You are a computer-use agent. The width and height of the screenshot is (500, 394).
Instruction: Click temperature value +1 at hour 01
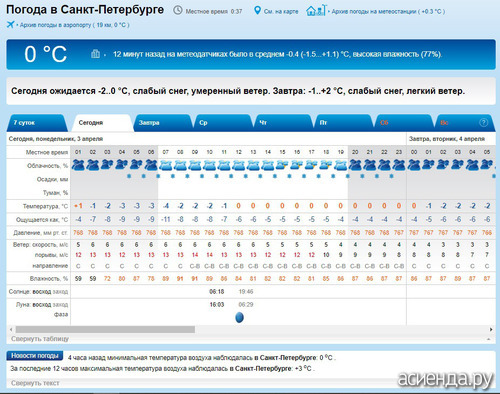(x=78, y=206)
